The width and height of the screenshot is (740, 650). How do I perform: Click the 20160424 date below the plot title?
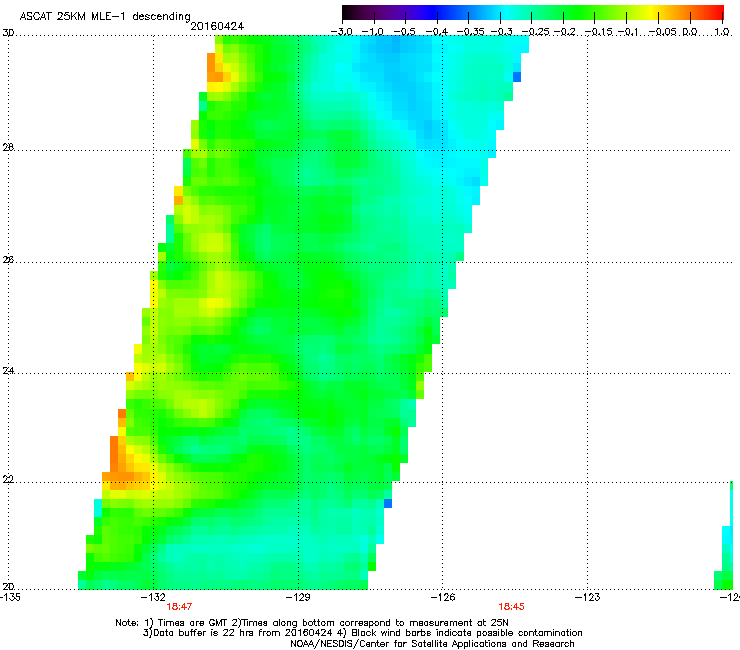tap(217, 26)
